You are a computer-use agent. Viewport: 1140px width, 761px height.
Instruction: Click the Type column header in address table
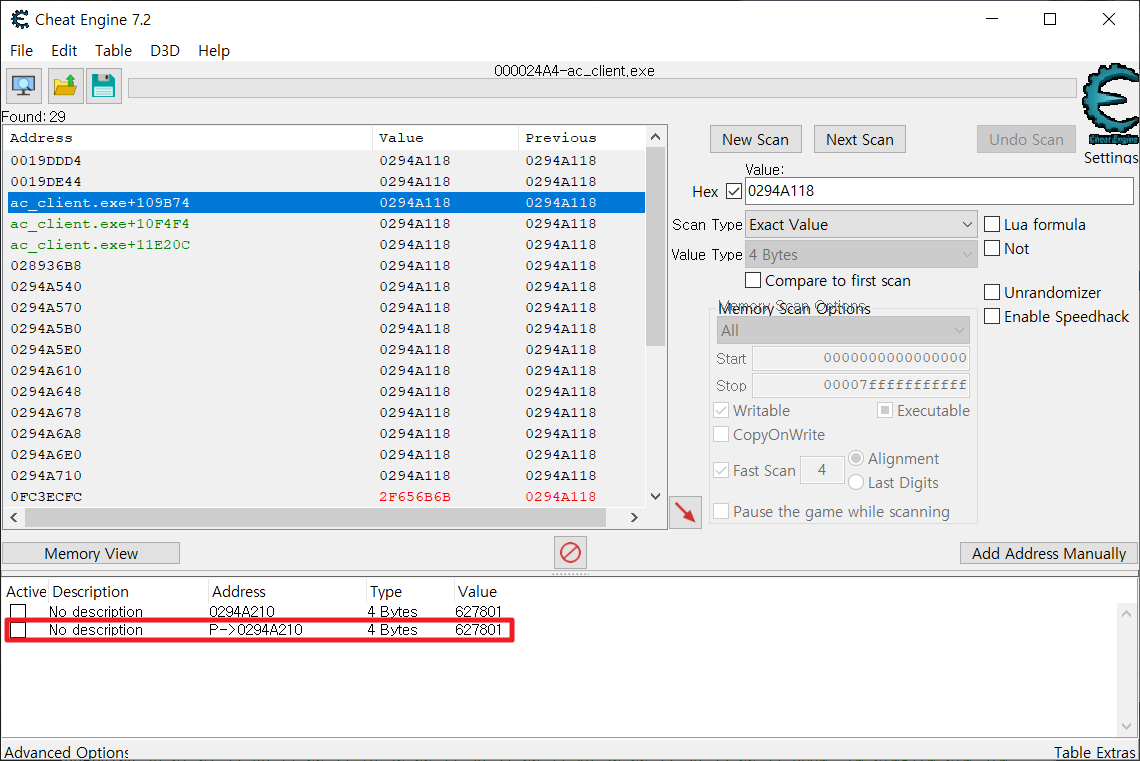click(409, 592)
